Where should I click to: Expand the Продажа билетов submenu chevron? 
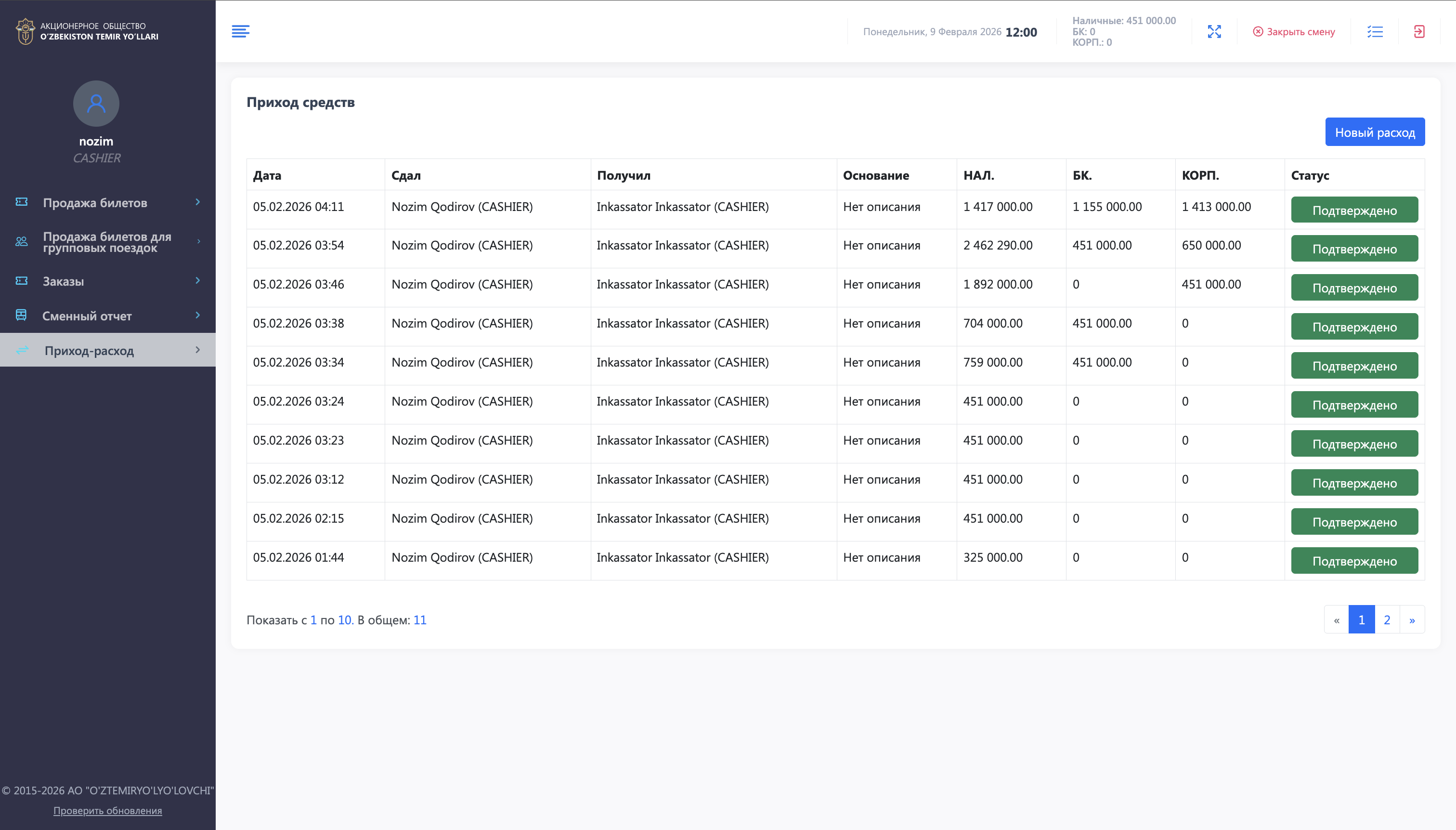[197, 202]
